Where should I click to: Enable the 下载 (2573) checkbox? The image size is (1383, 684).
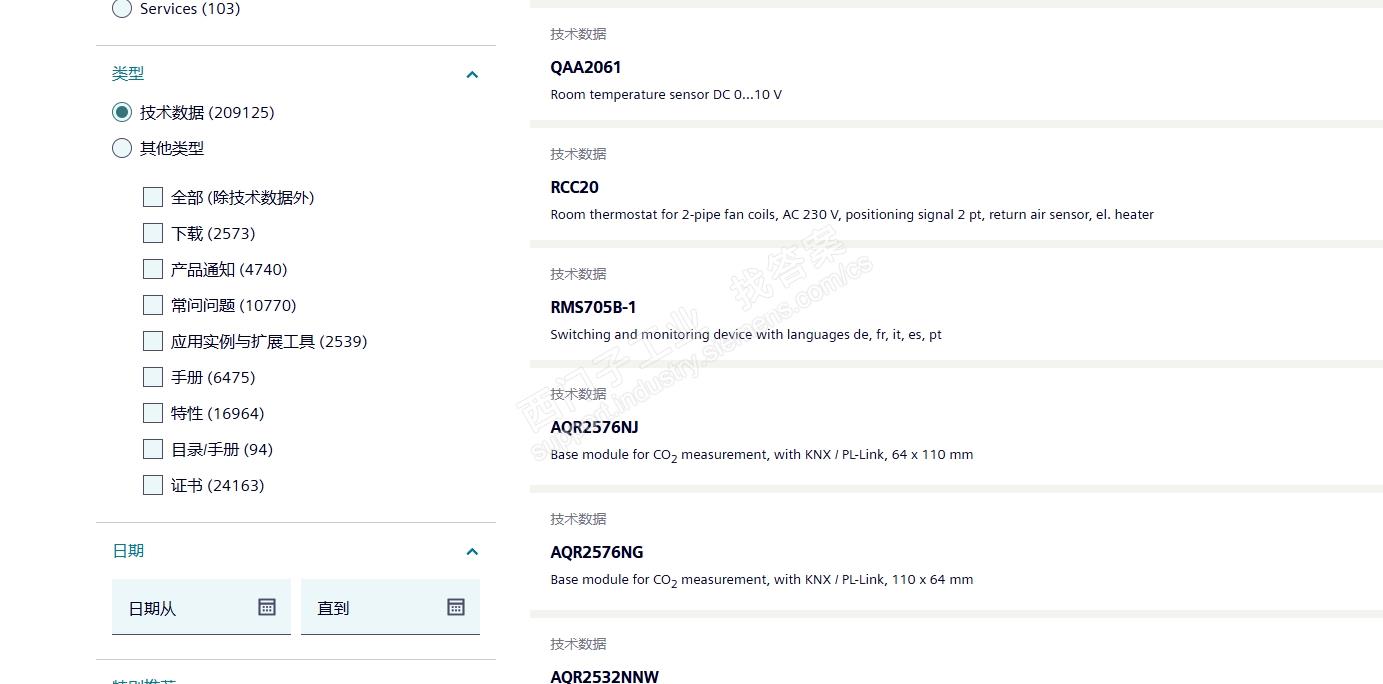click(x=153, y=233)
